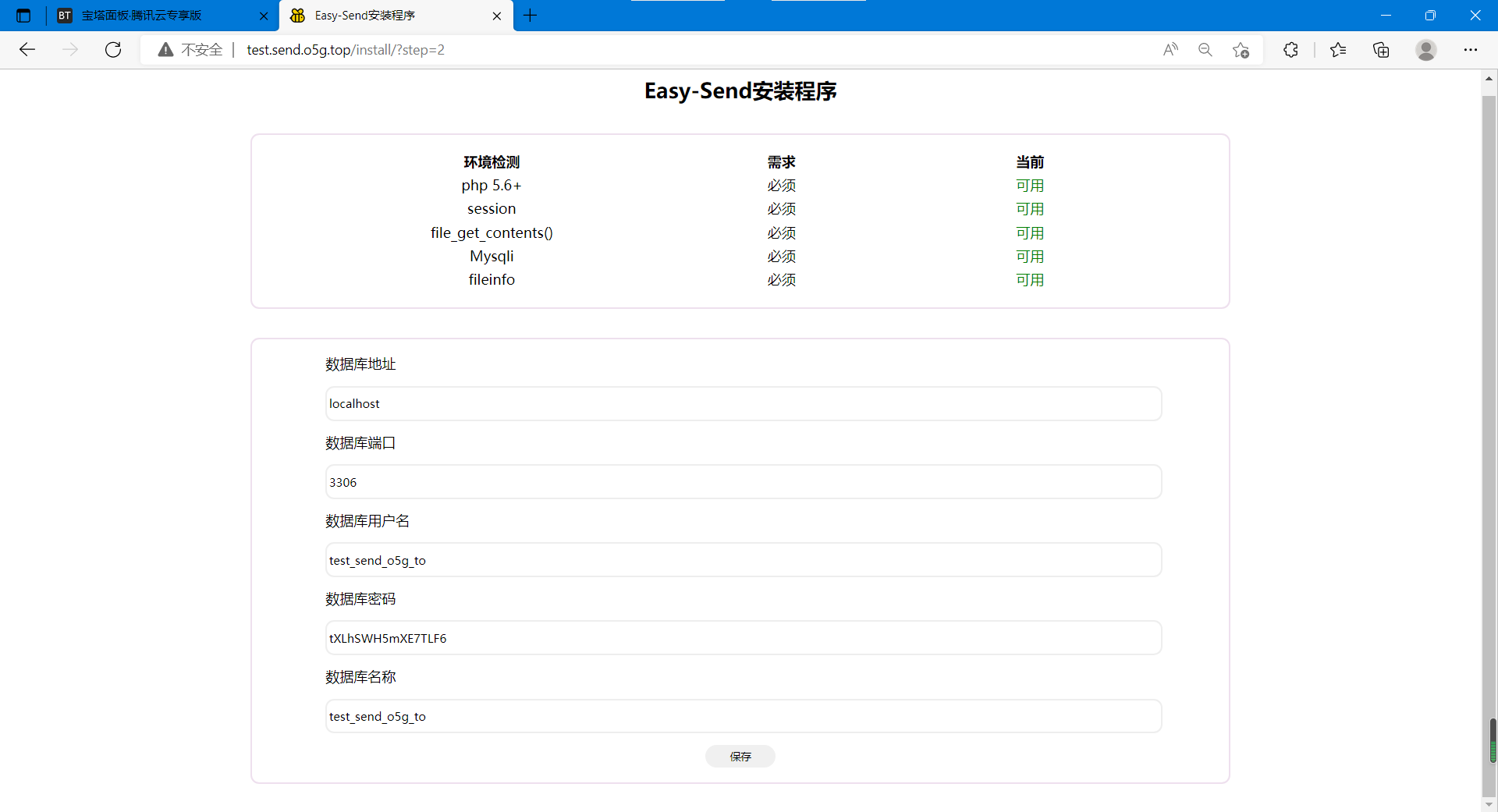
Task: Click the not secure site warning
Action: 190,50
